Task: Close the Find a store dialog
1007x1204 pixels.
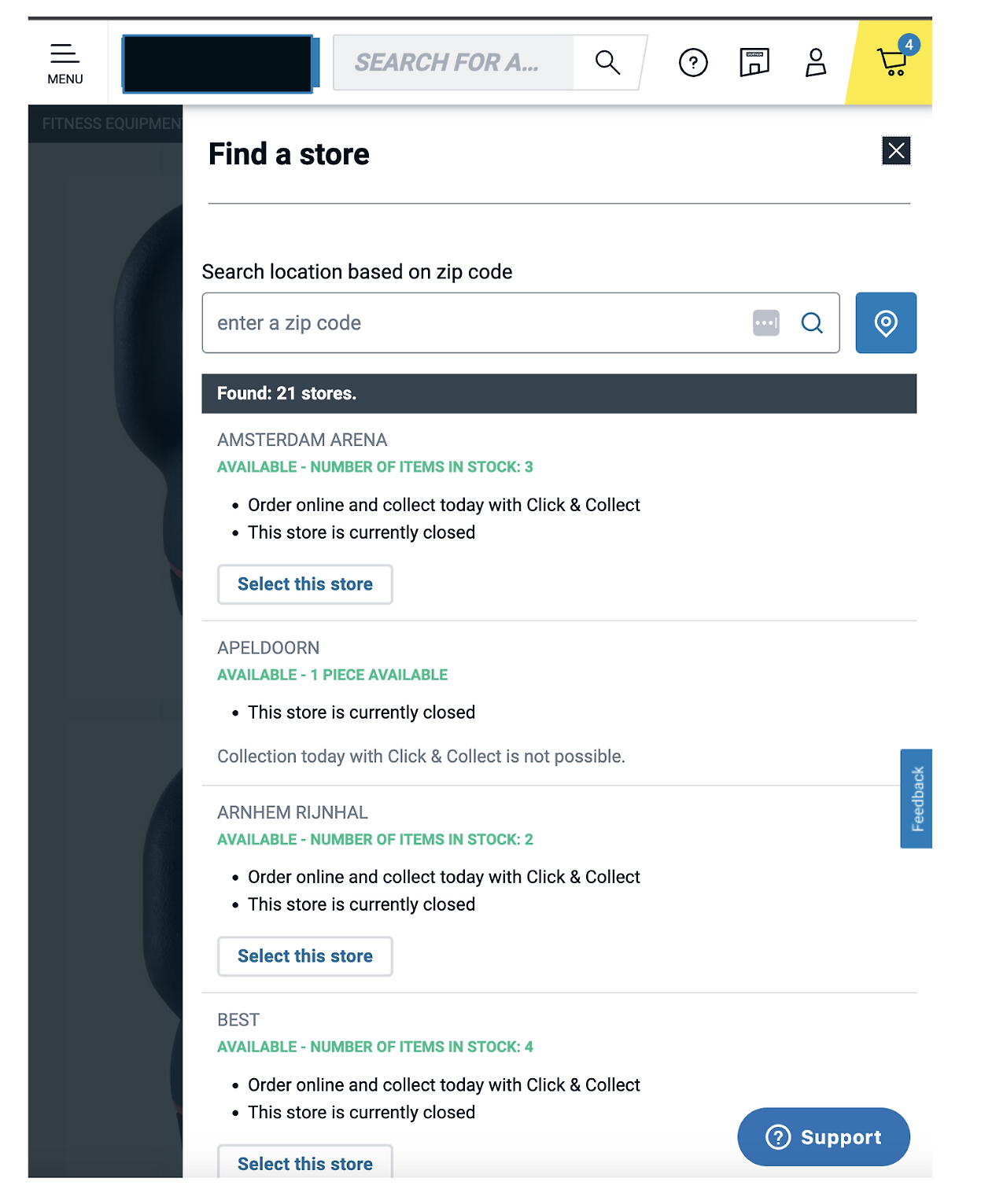Action: 896,150
